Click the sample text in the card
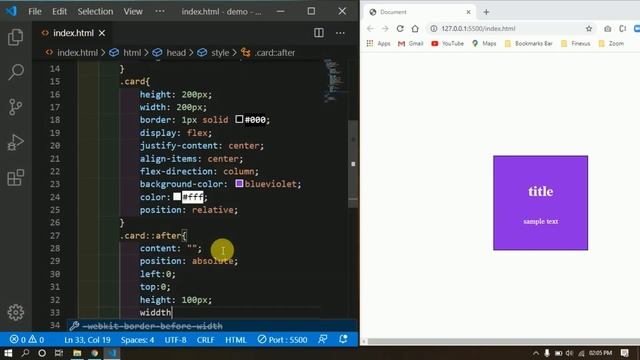Screen dimensions: 640x360 pyautogui.click(x=540, y=221)
